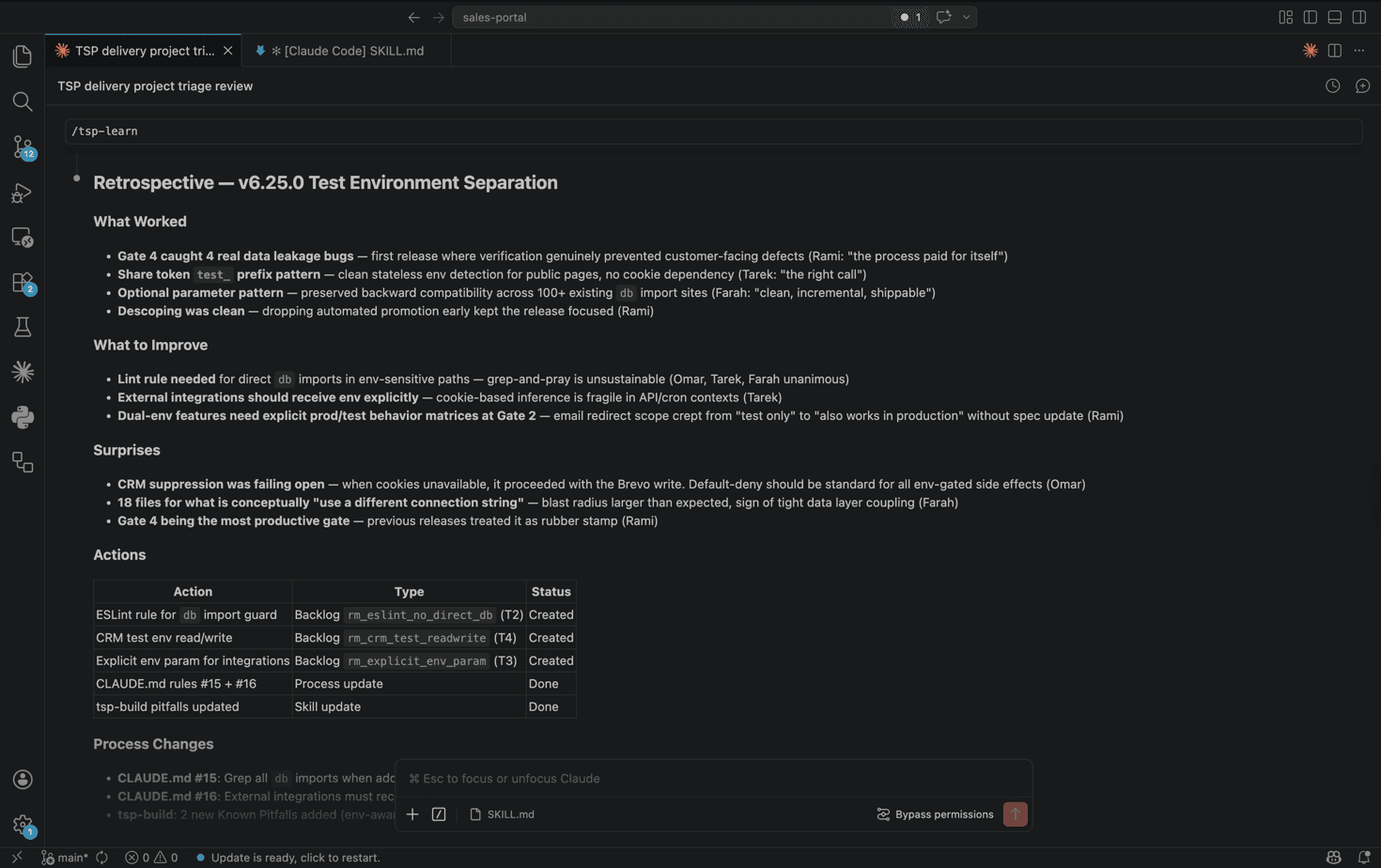Toggle the bottom panel visibility

tap(1334, 17)
